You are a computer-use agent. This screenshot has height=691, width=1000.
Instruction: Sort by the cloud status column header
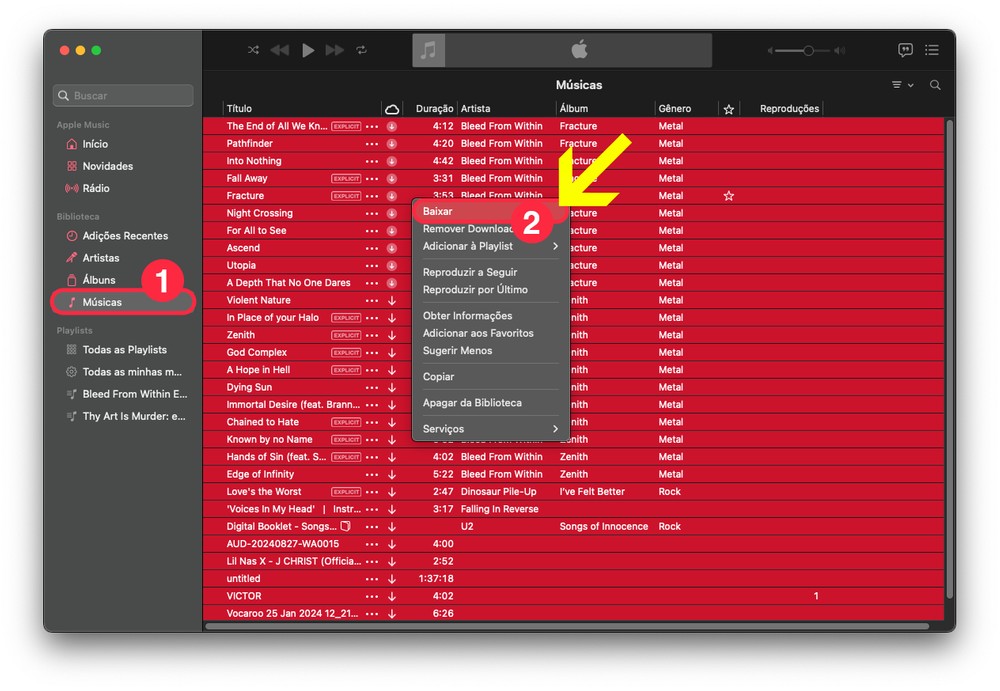click(392, 108)
